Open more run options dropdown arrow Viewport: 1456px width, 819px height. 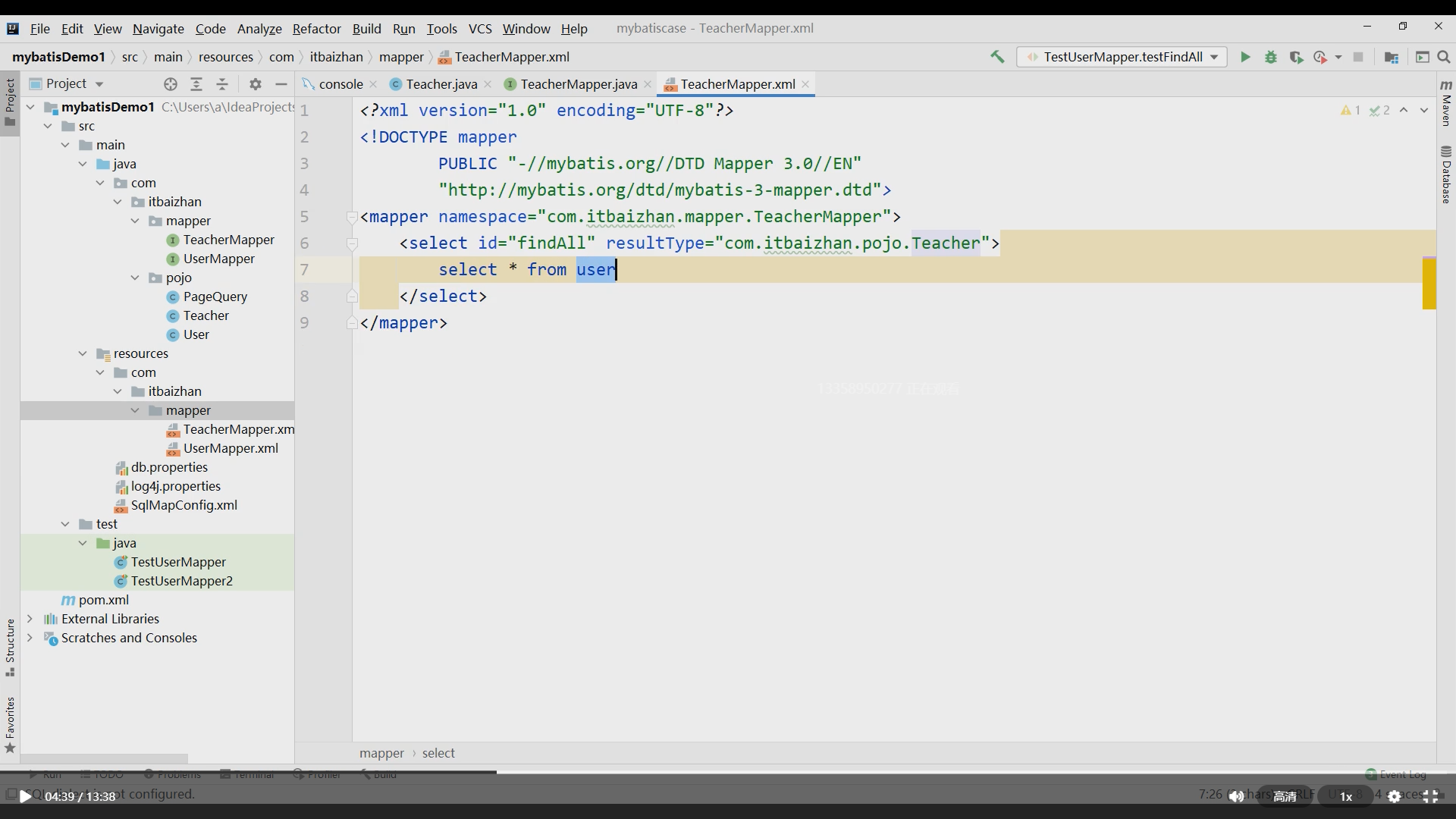pyautogui.click(x=1338, y=57)
